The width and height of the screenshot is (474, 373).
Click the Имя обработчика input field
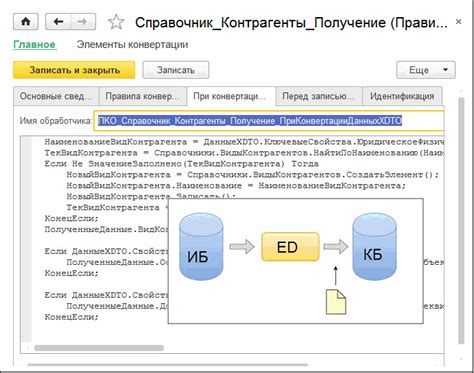(269, 121)
